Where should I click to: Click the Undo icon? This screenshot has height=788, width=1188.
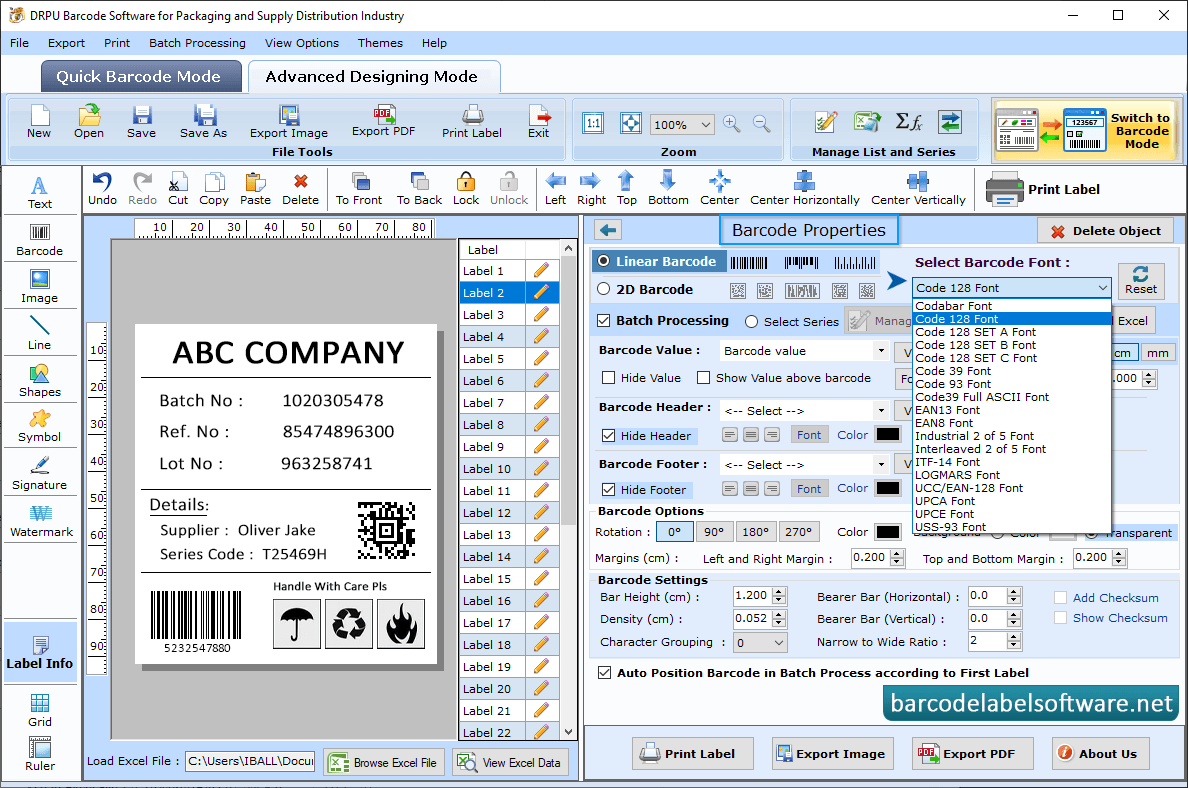[x=102, y=189]
